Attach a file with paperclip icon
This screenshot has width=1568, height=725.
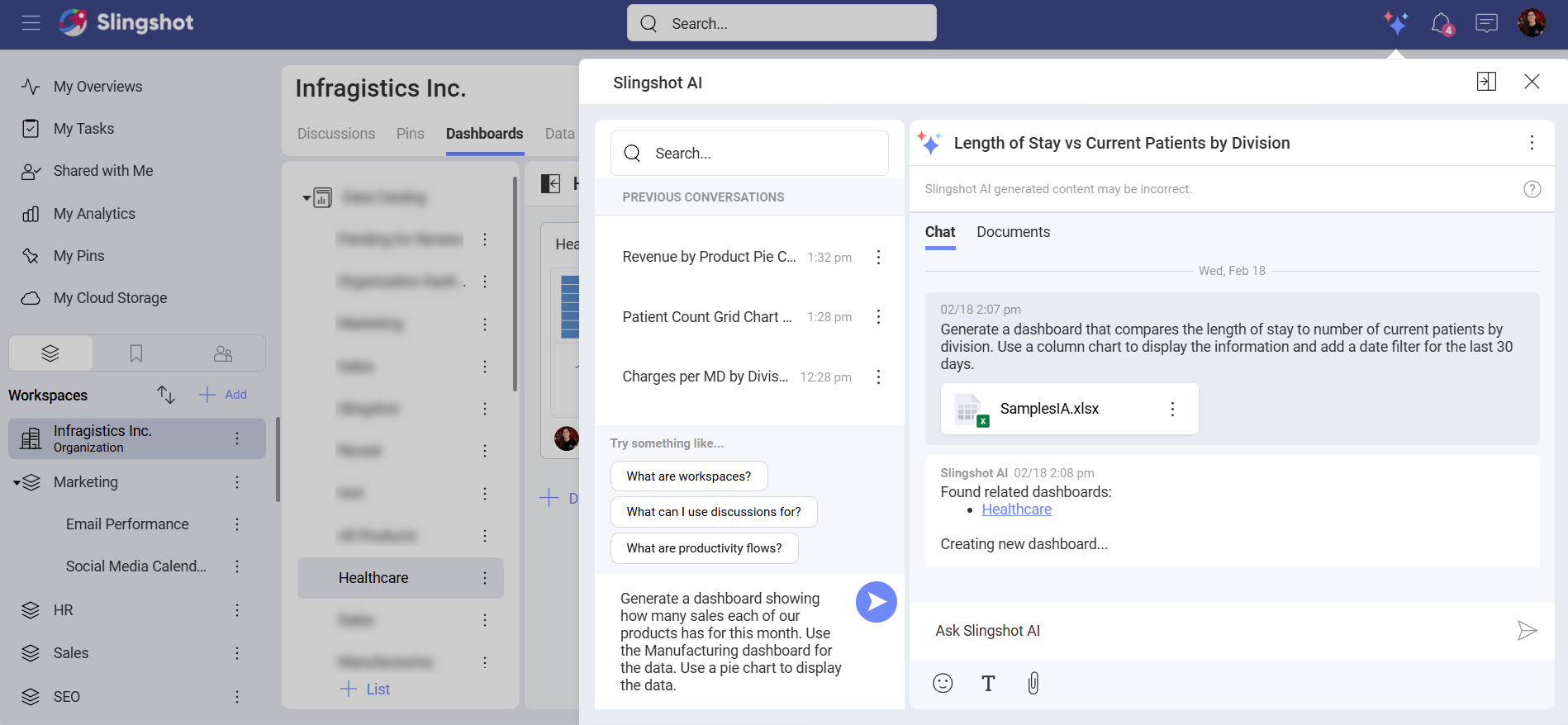click(x=1033, y=683)
